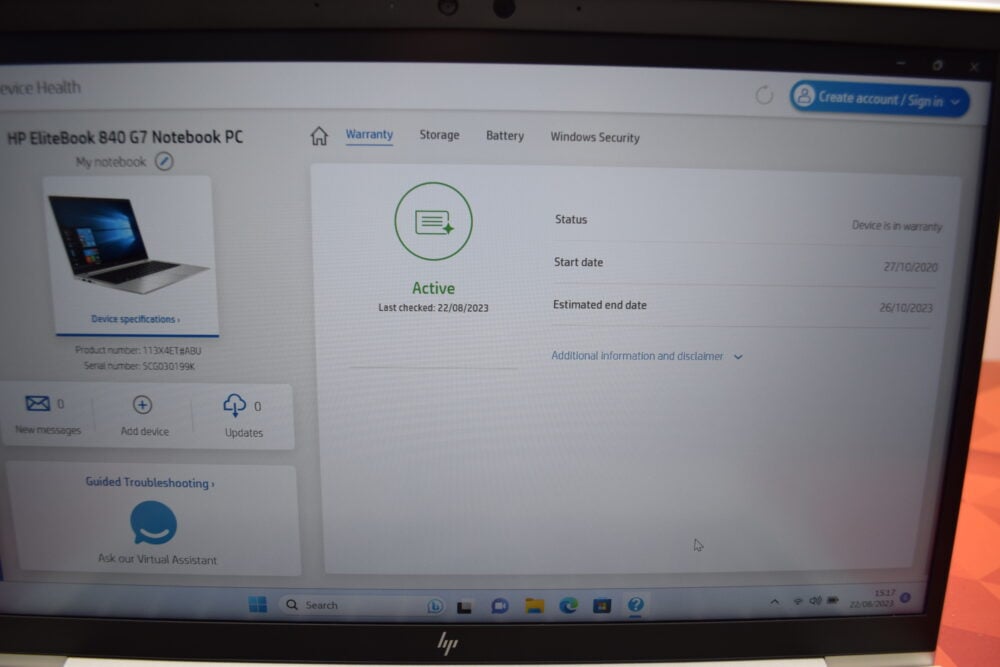Open Updates cloud download icon
1000x667 pixels.
pyautogui.click(x=235, y=406)
